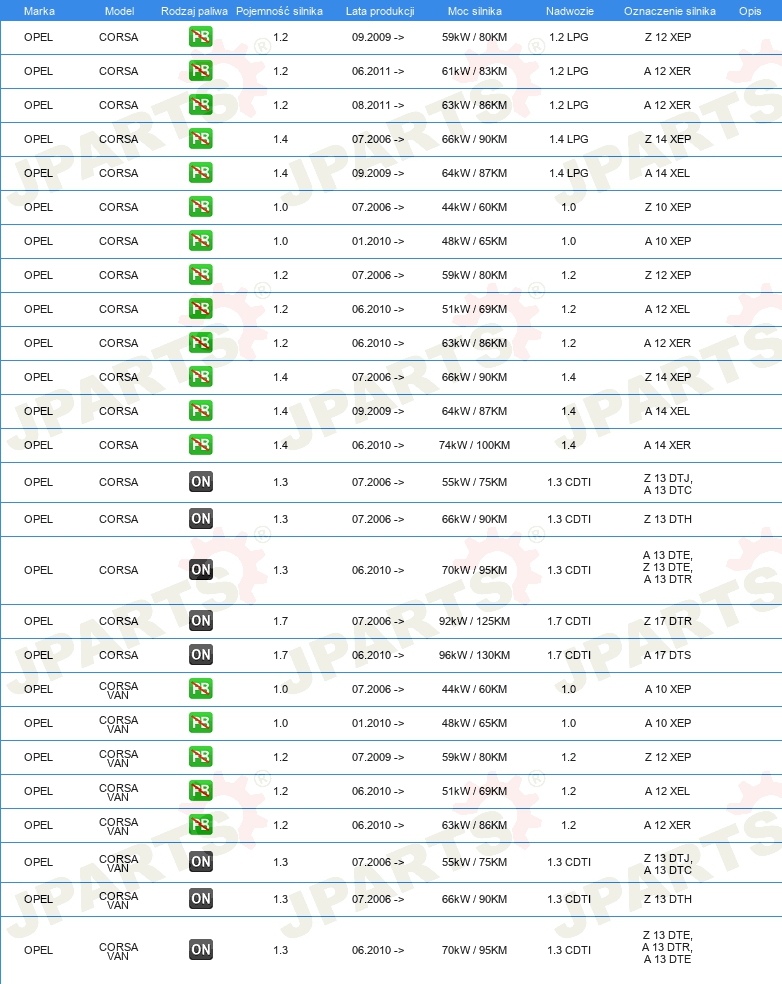The width and height of the screenshot is (782, 984).
Task: Select the Lata produkcji column header
Action: [x=380, y=11]
